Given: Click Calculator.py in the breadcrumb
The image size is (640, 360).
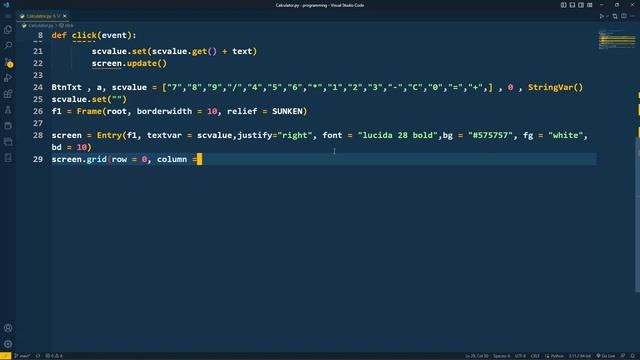Looking at the screenshot, I should pyautogui.click(x=40, y=25).
